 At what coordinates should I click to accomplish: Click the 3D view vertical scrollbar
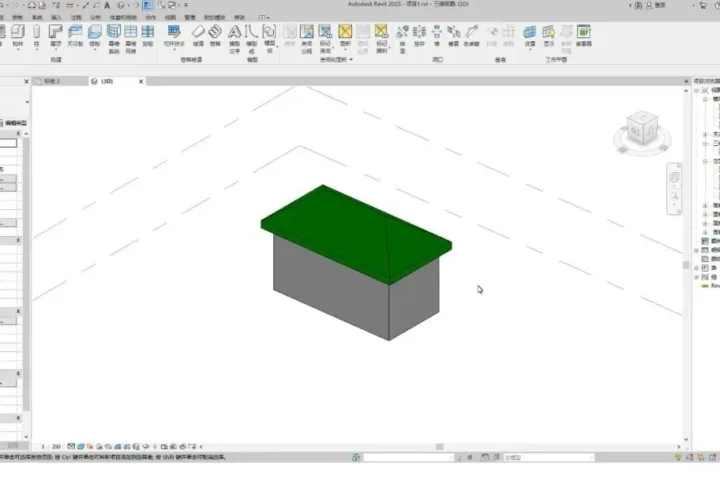686,265
